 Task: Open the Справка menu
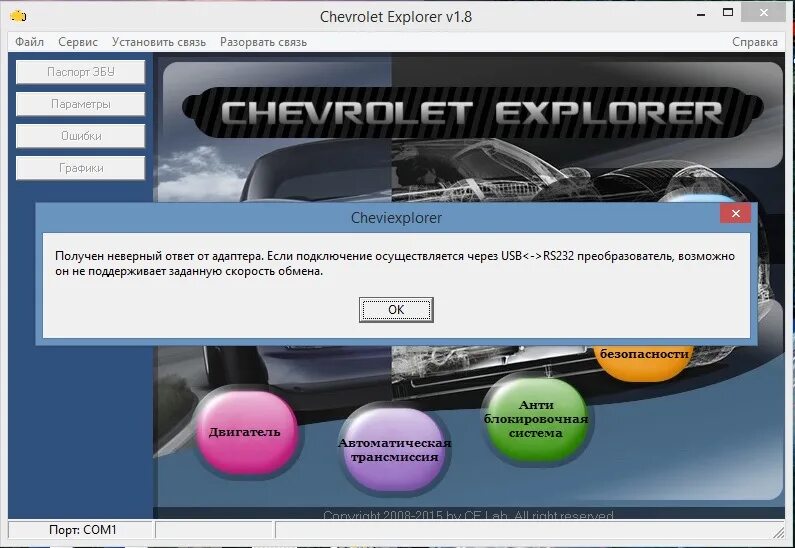pyautogui.click(x=754, y=42)
